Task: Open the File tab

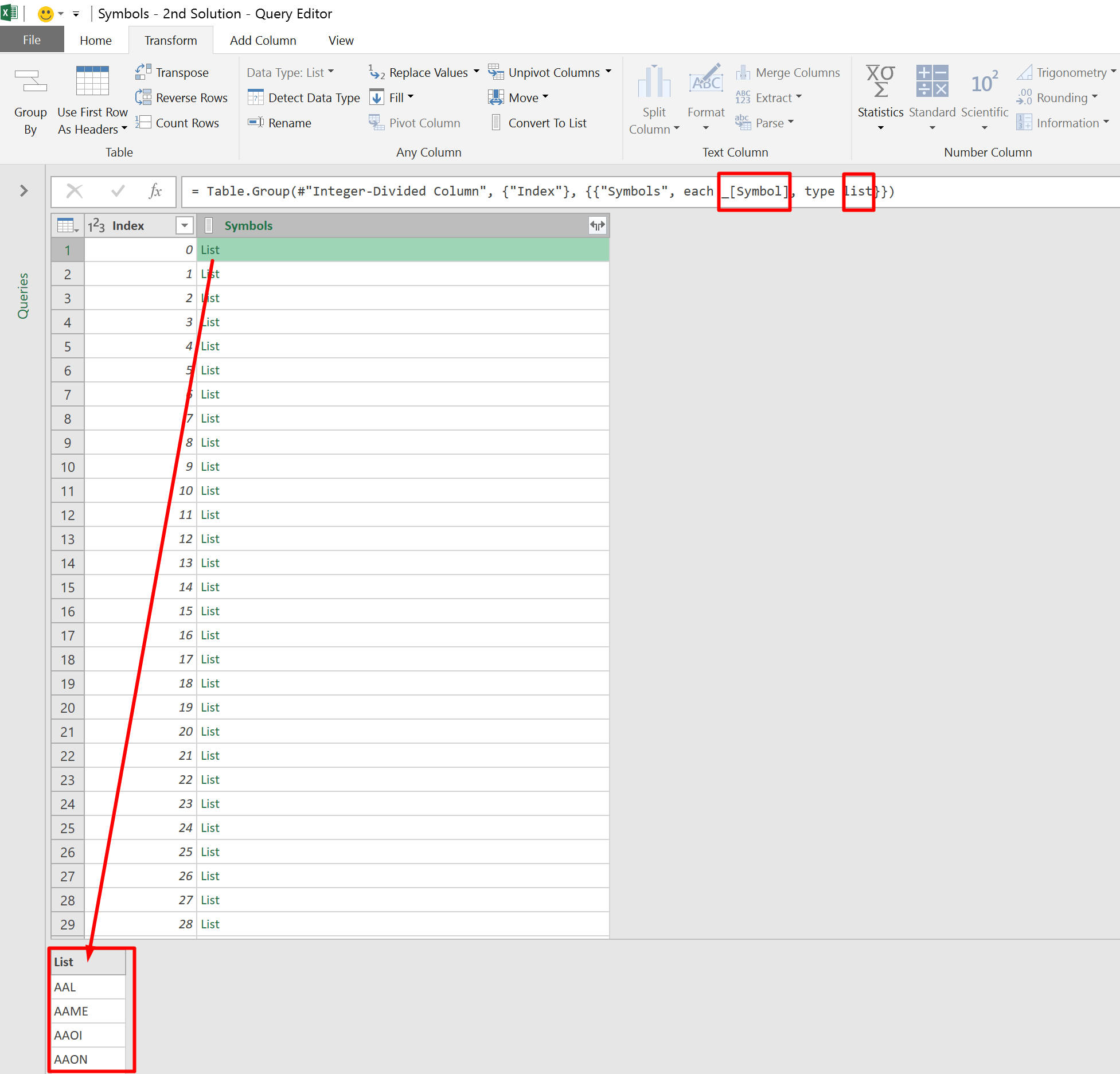Action: coord(32,40)
